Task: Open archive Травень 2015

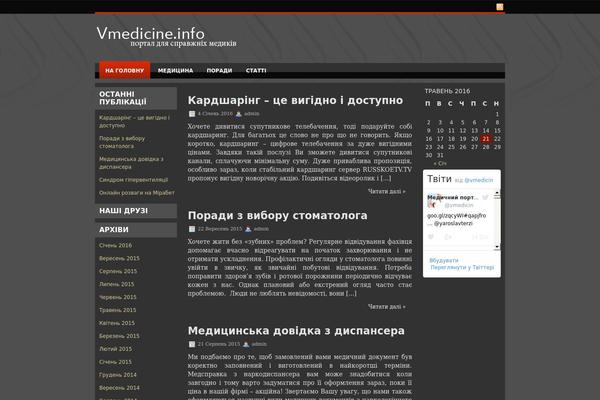Action: coord(117,310)
